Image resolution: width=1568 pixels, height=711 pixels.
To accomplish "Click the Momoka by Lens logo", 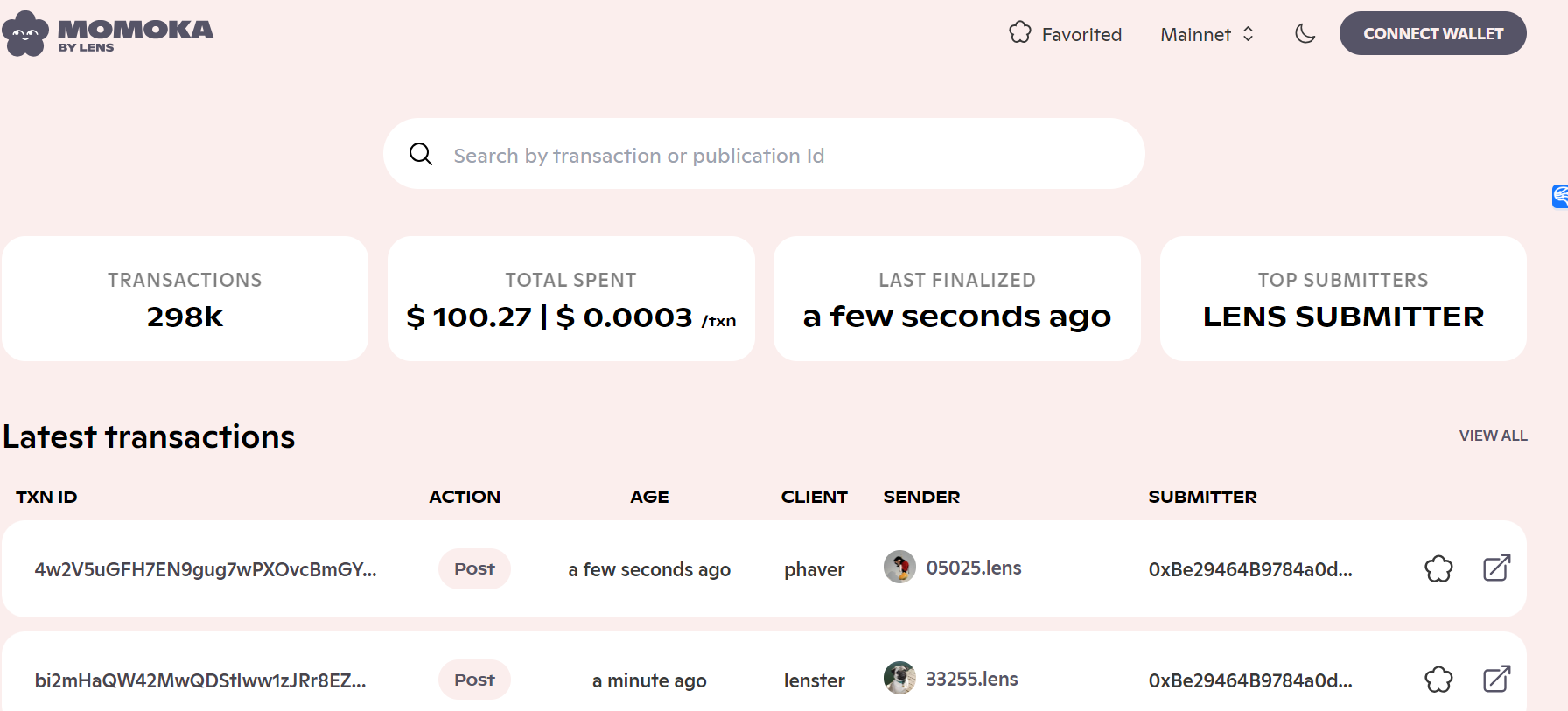I will 108,34.
